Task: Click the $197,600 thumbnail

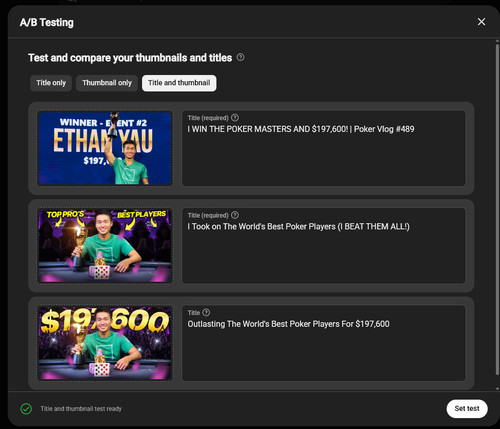Action: tap(105, 343)
